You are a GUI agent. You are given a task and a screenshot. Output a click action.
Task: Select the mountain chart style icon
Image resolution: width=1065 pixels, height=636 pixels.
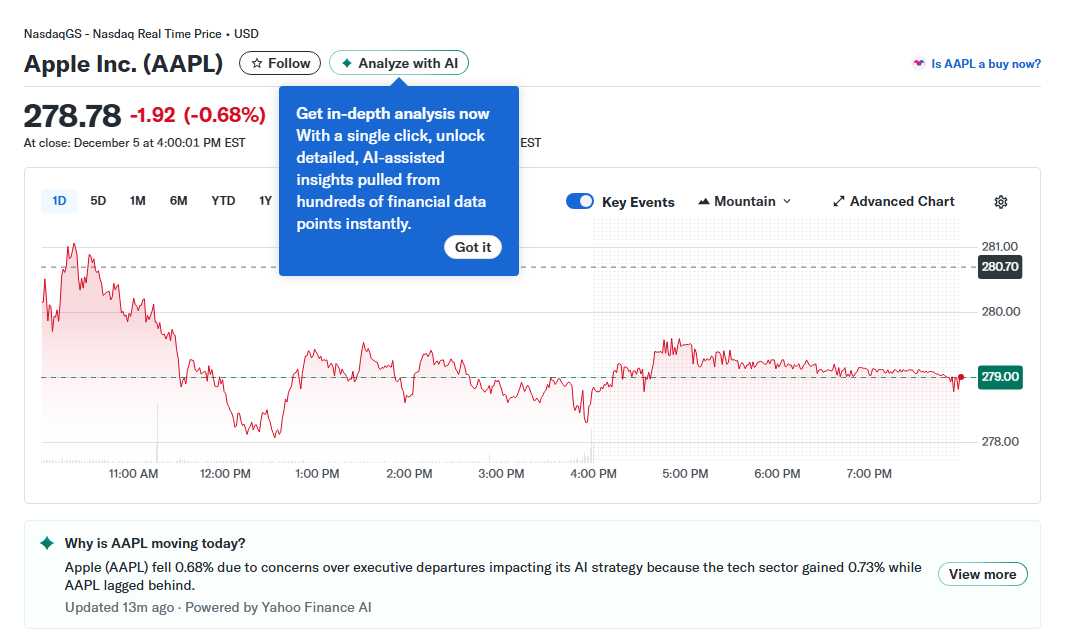click(x=705, y=201)
